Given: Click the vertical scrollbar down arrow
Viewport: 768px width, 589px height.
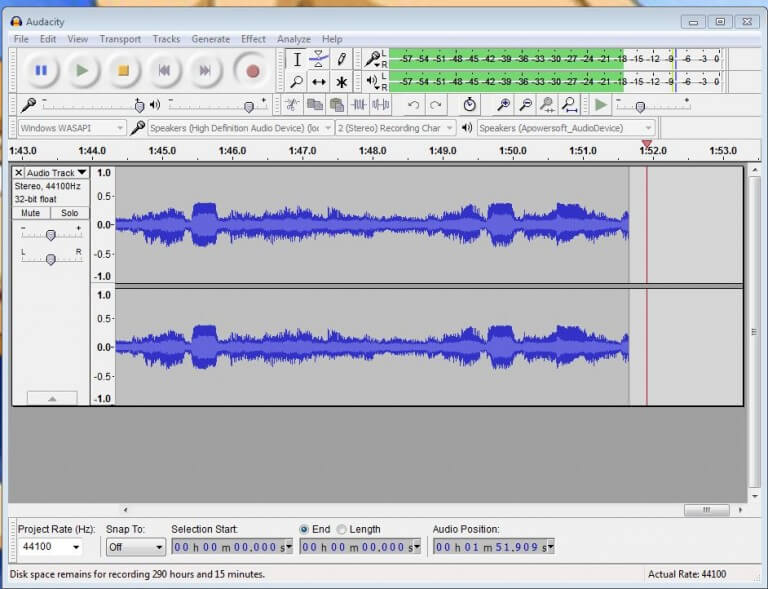Looking at the screenshot, I should [x=755, y=496].
